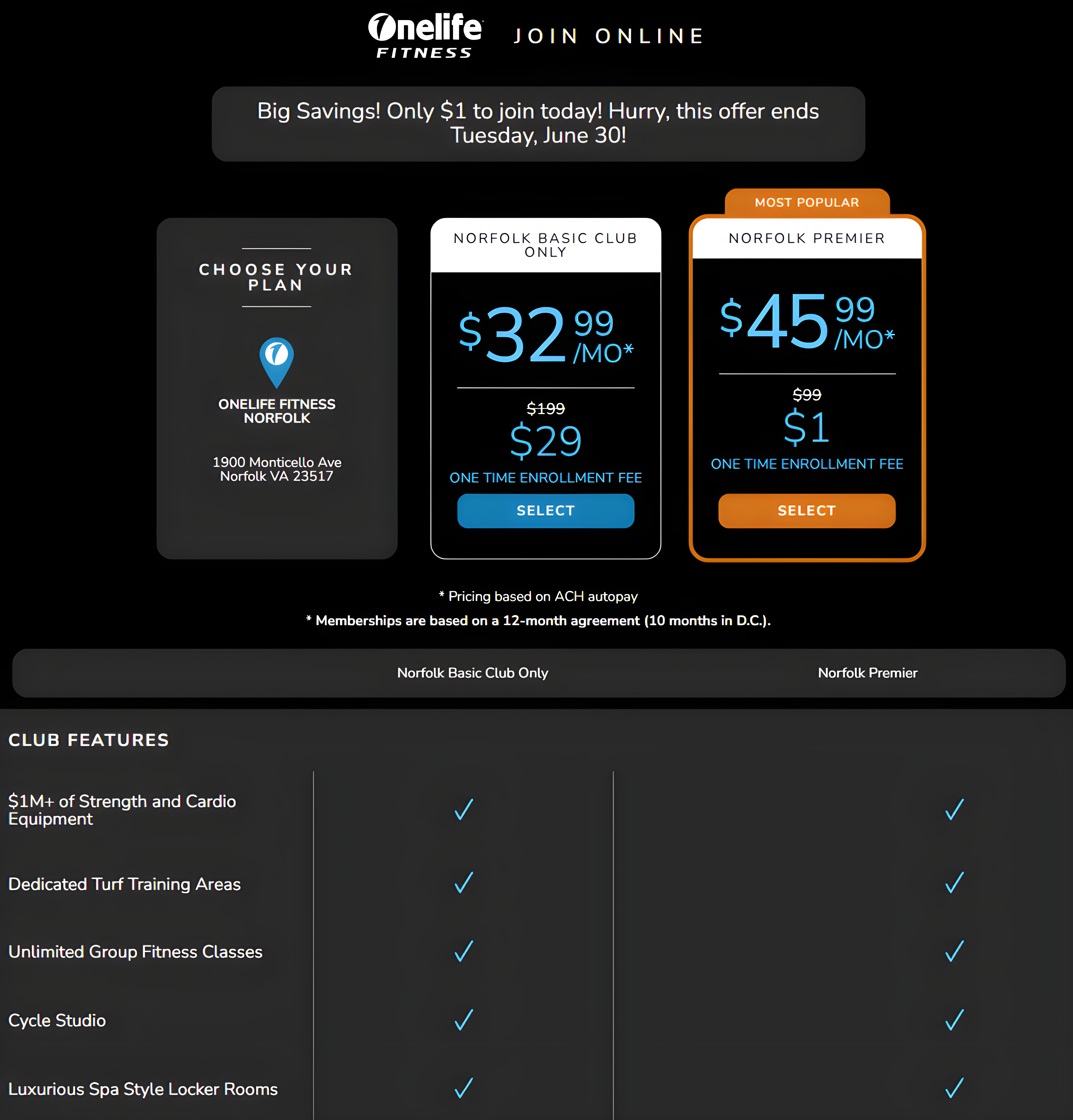Click the ONELIFE FITNESS NORFOLK club name

pyautogui.click(x=277, y=411)
